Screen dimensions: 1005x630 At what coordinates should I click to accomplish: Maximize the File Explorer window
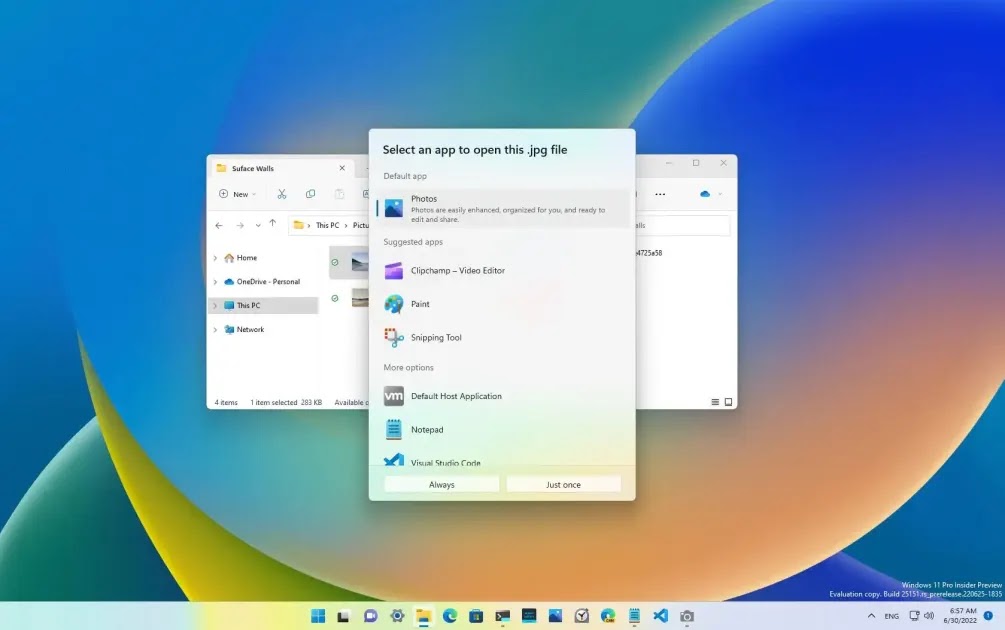point(696,163)
